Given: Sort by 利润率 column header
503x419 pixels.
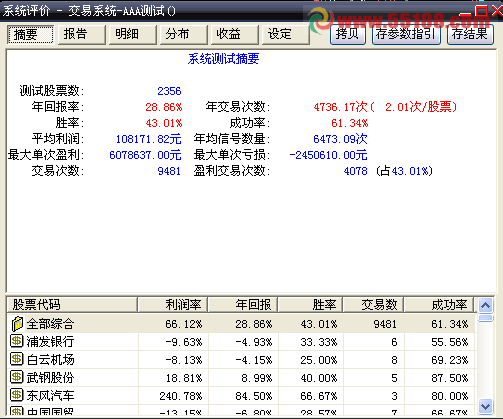Looking at the screenshot, I should point(173,305).
